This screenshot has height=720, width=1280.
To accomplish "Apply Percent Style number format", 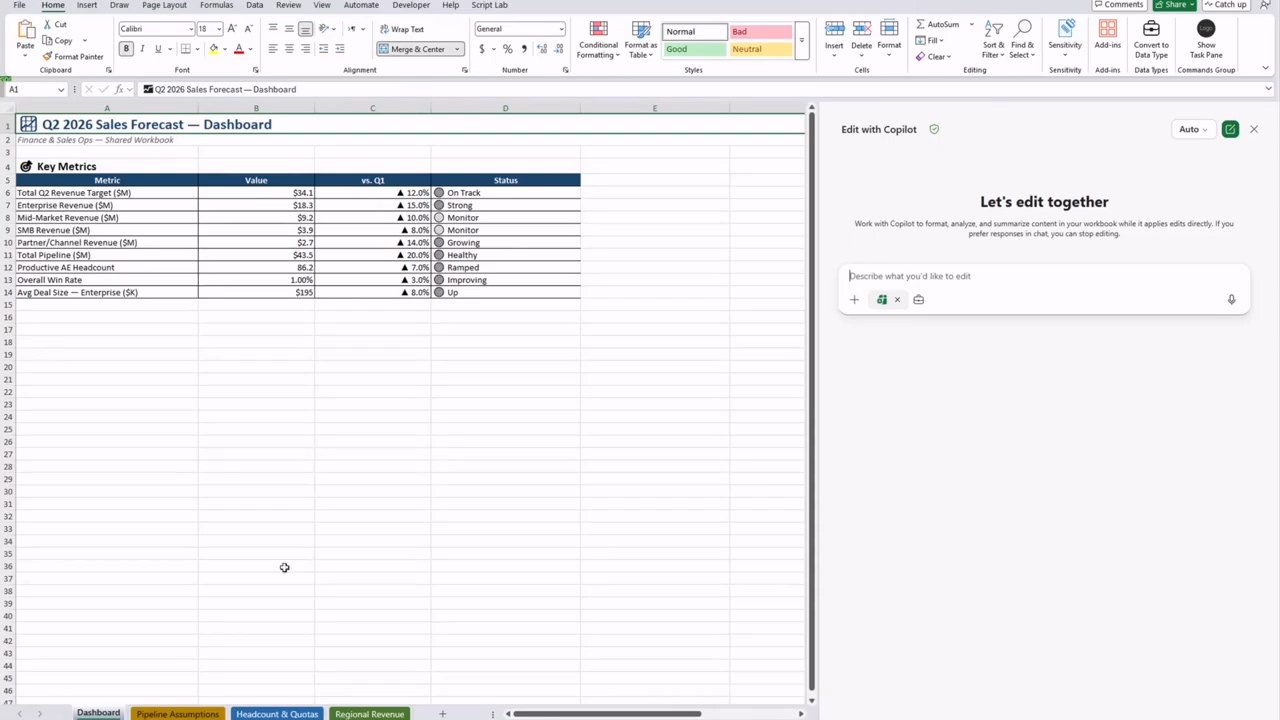I will click(x=508, y=48).
